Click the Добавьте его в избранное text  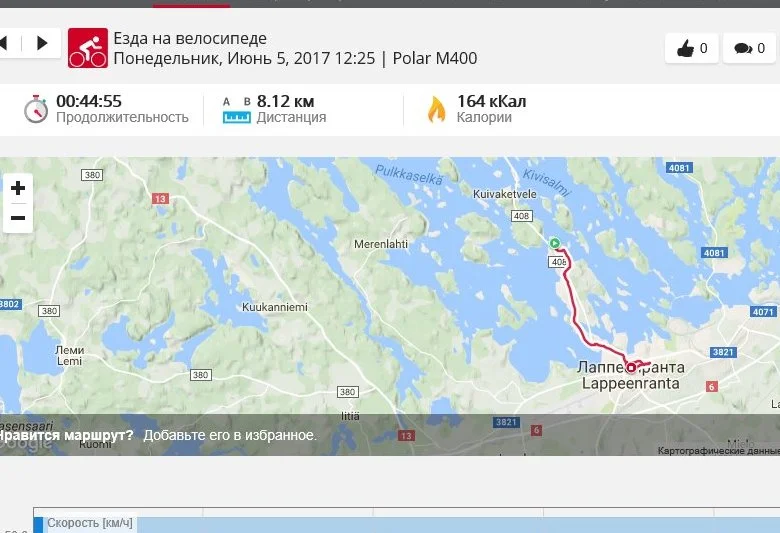coord(230,435)
